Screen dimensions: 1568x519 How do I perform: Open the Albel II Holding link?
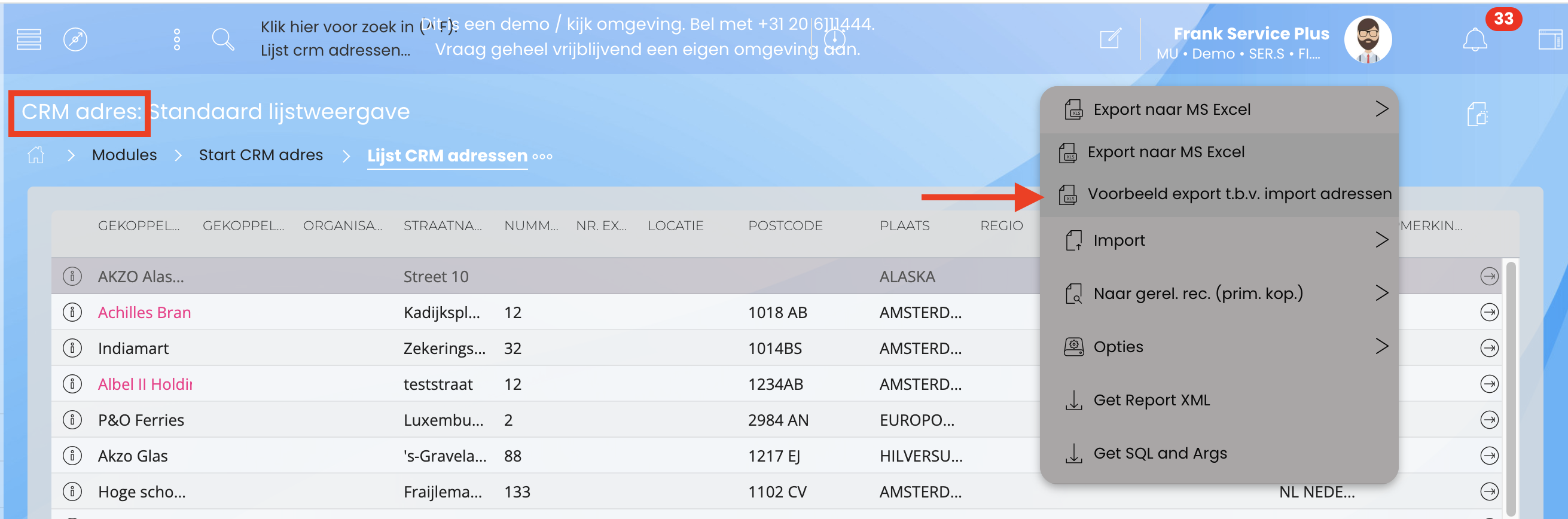pyautogui.click(x=145, y=384)
